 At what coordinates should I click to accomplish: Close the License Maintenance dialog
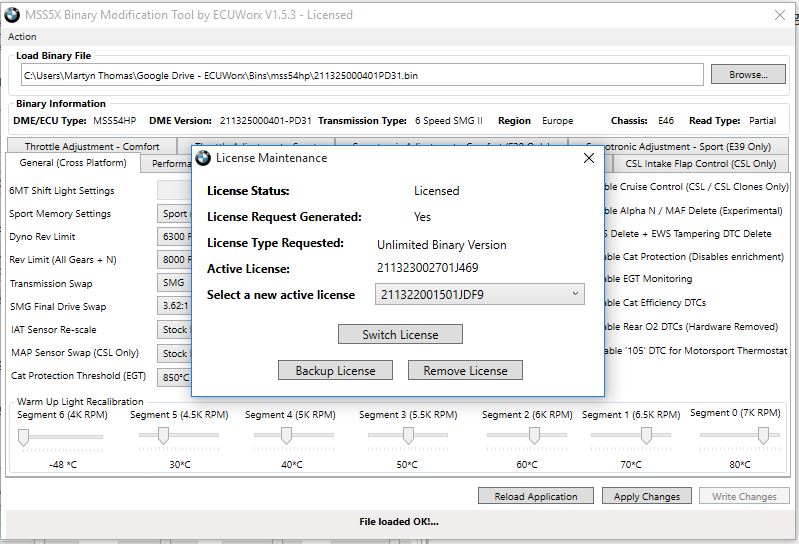click(x=588, y=158)
